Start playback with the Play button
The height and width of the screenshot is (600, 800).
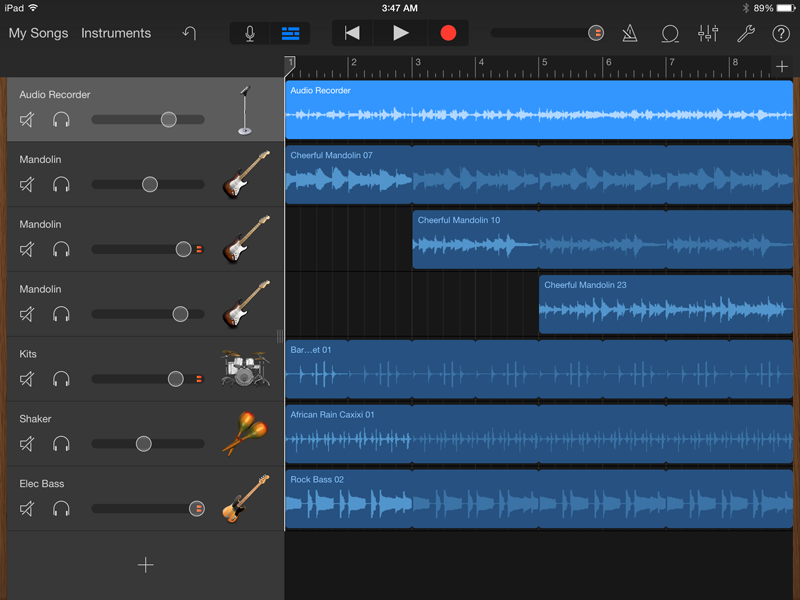pyautogui.click(x=401, y=33)
